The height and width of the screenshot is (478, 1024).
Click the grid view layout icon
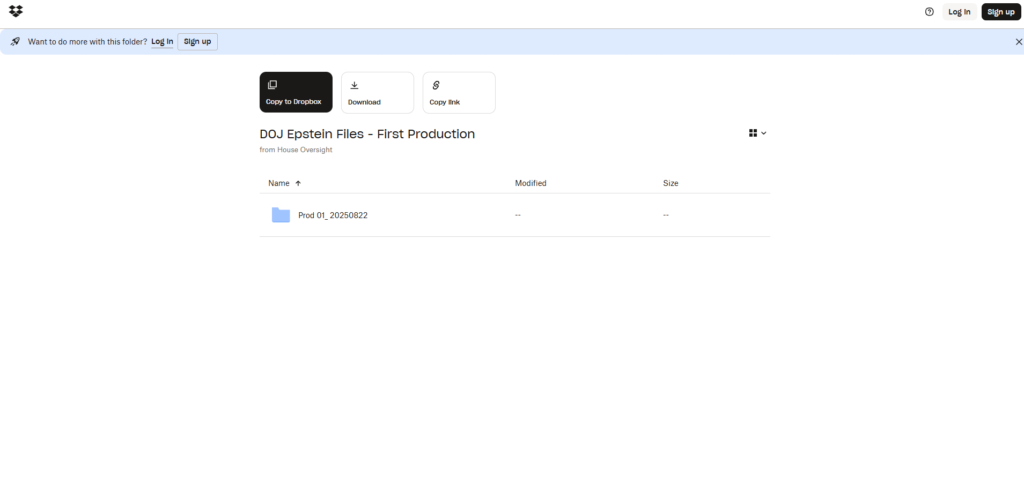coord(753,133)
